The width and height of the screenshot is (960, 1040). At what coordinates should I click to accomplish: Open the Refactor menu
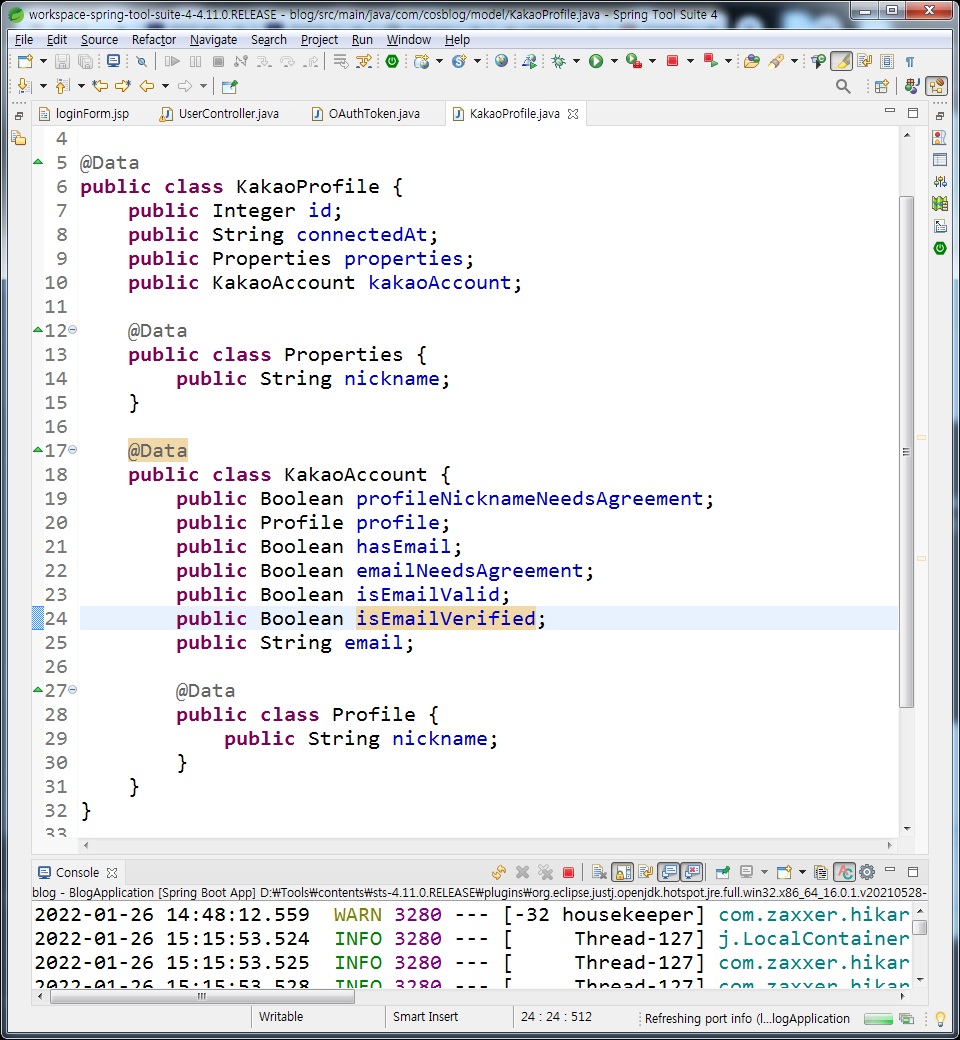pyautogui.click(x=154, y=40)
